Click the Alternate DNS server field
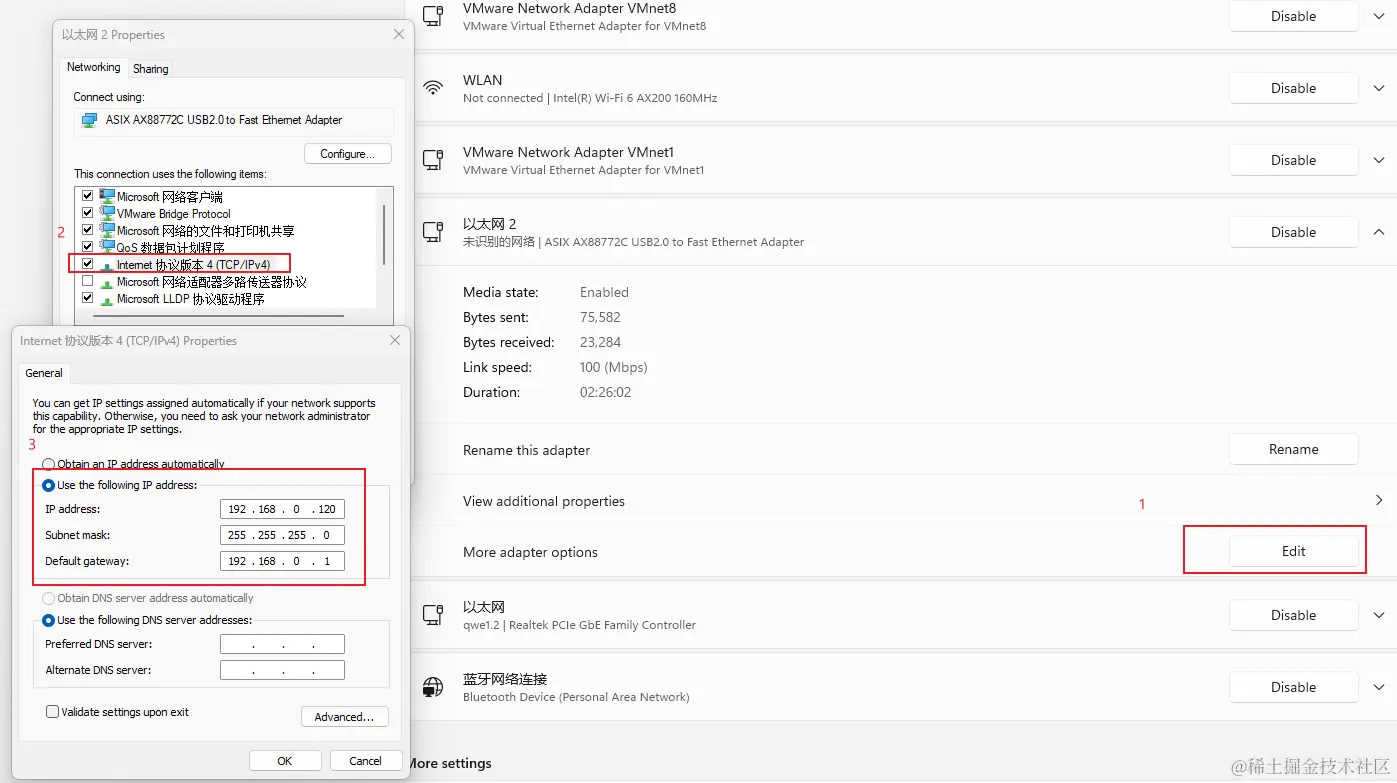Screen dimensions: 1397x783 pos(282,670)
